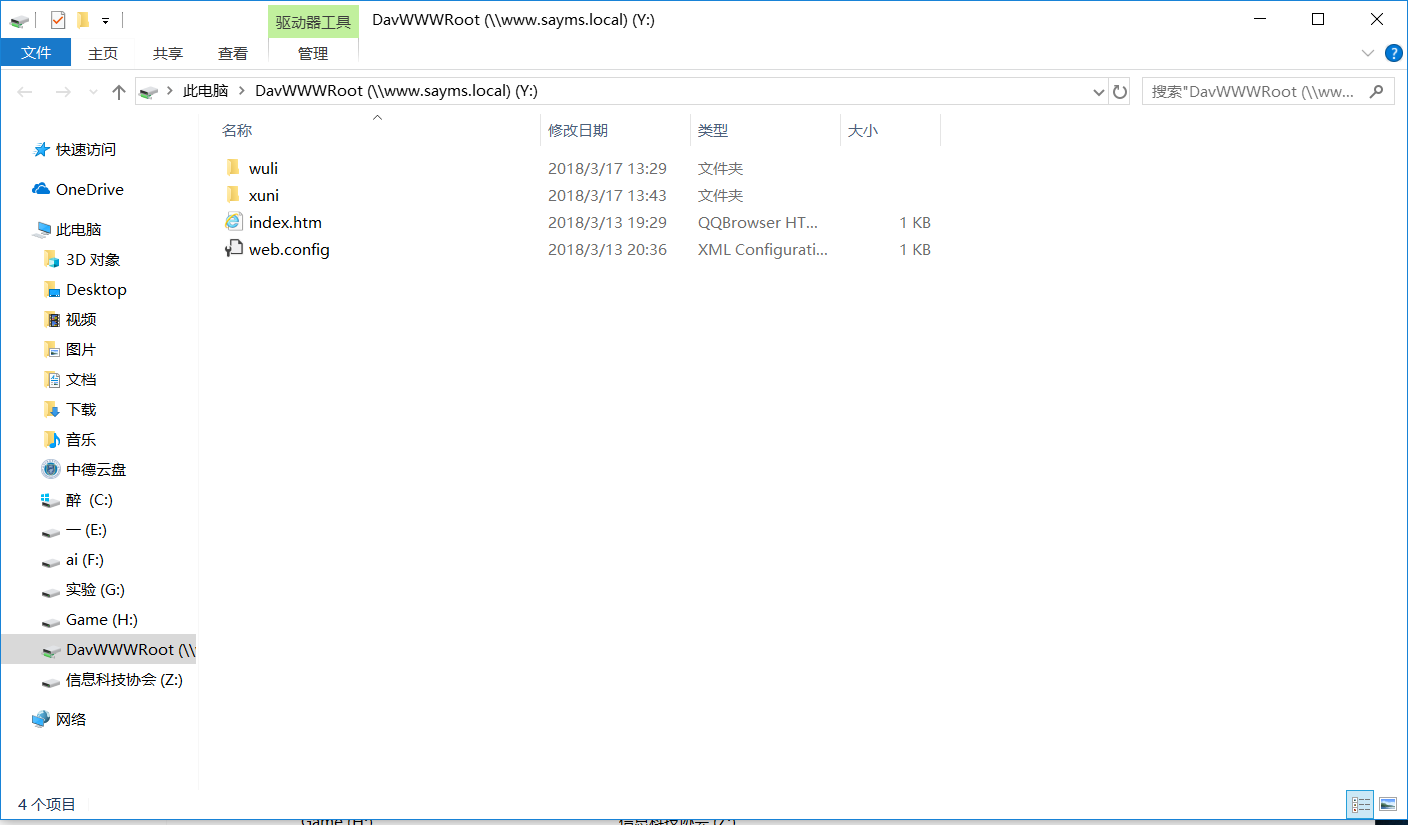Open Desktop in navigation pane
The height and width of the screenshot is (825, 1408).
[96, 289]
